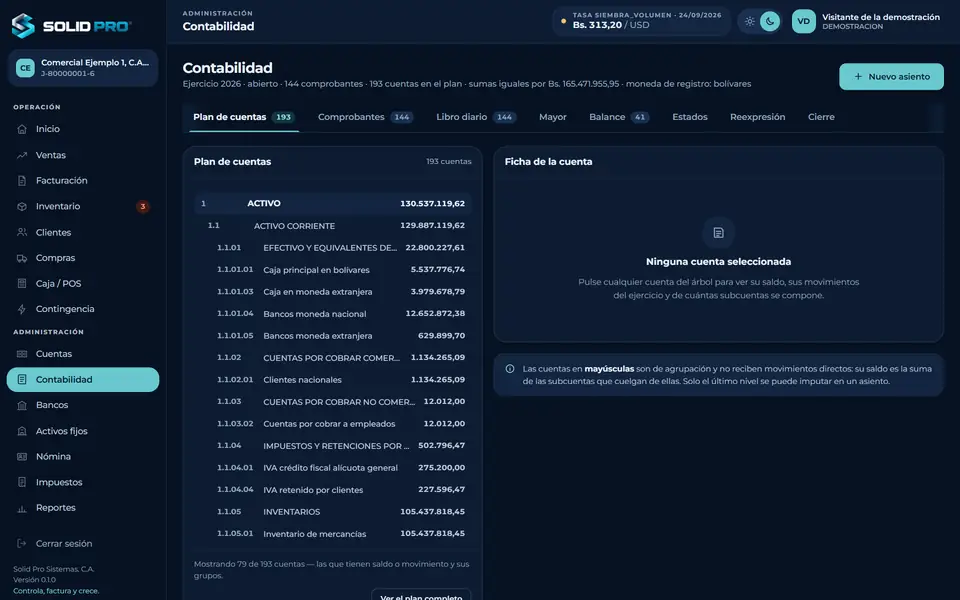Switch to light mode sun icon
The height and width of the screenshot is (600, 960).
[749, 21]
